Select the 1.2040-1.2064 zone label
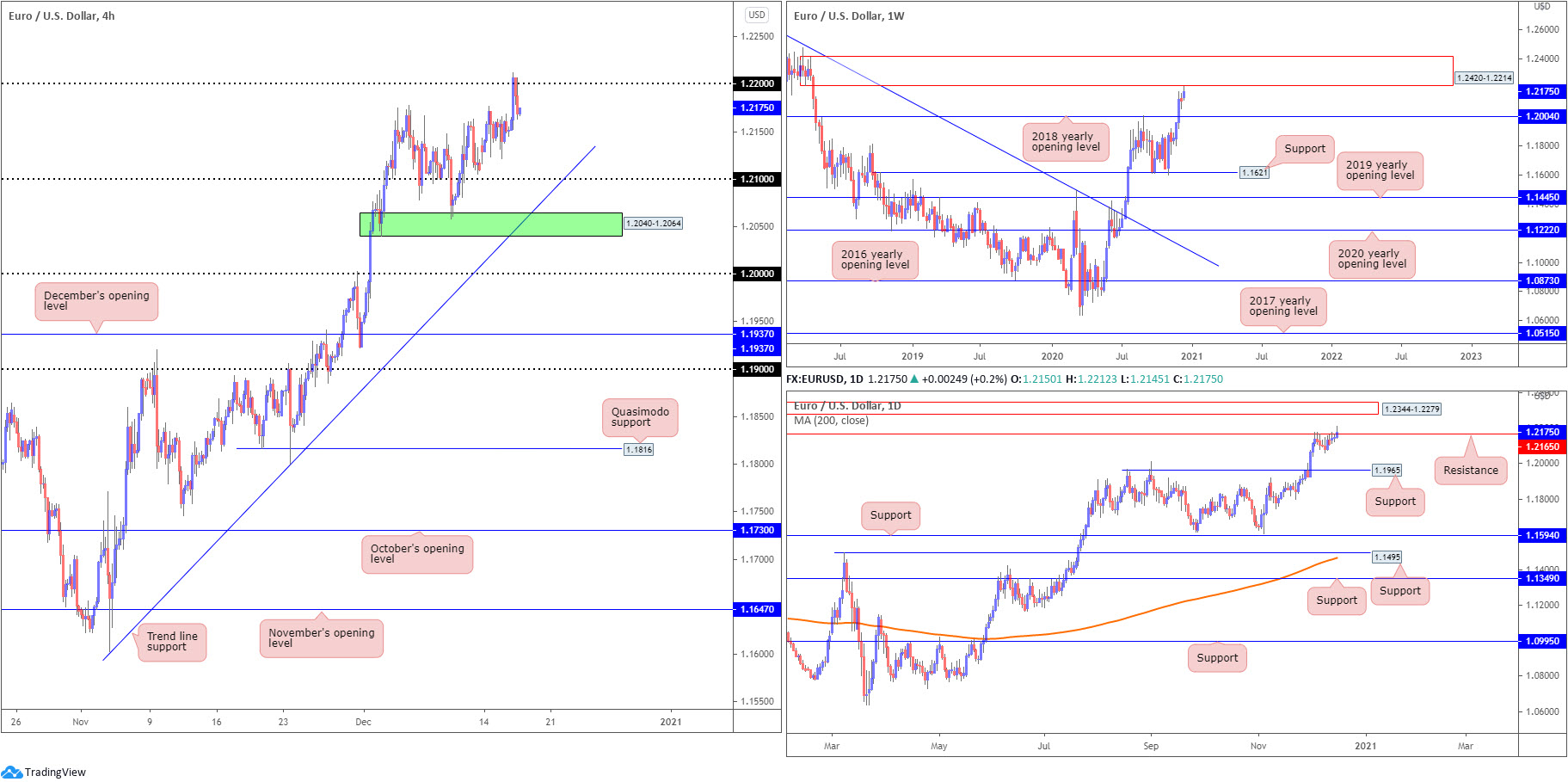Viewport: 1568px width, 782px height. click(653, 223)
